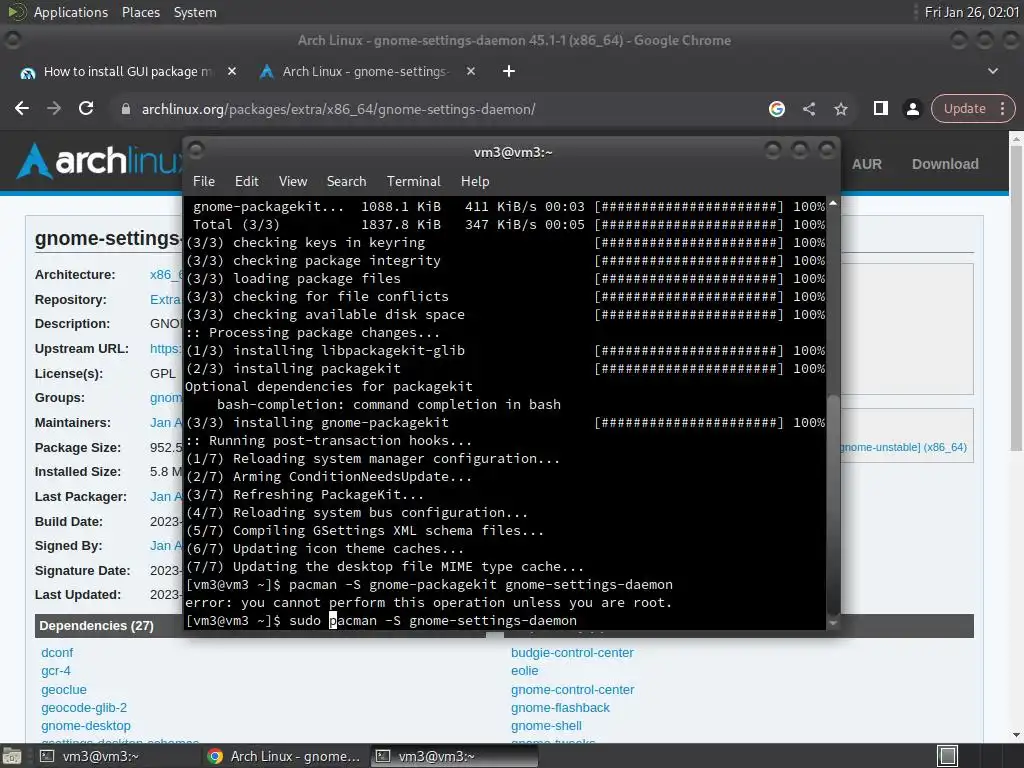This screenshot has width=1024, height=768.
Task: Click the clock Fri Jan 26
Action: coord(971,12)
